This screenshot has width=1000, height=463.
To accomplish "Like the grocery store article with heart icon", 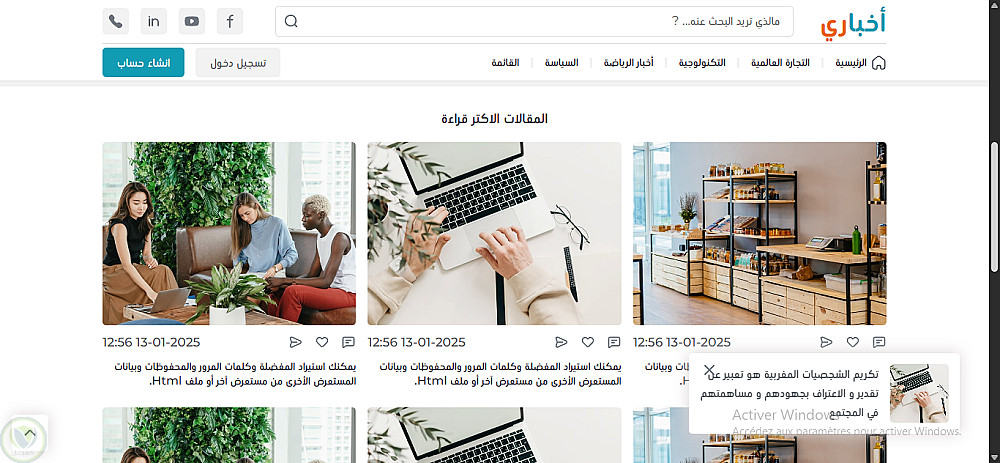I will point(853,342).
